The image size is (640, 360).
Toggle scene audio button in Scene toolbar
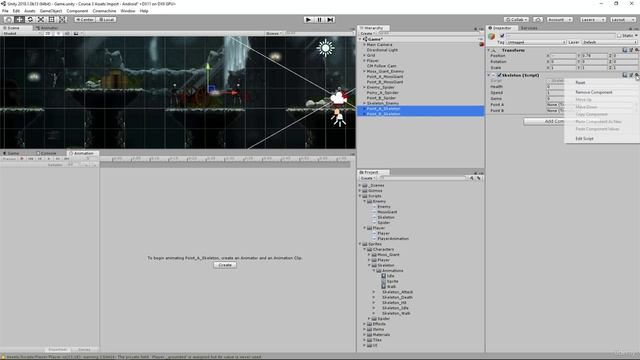[x=67, y=33]
